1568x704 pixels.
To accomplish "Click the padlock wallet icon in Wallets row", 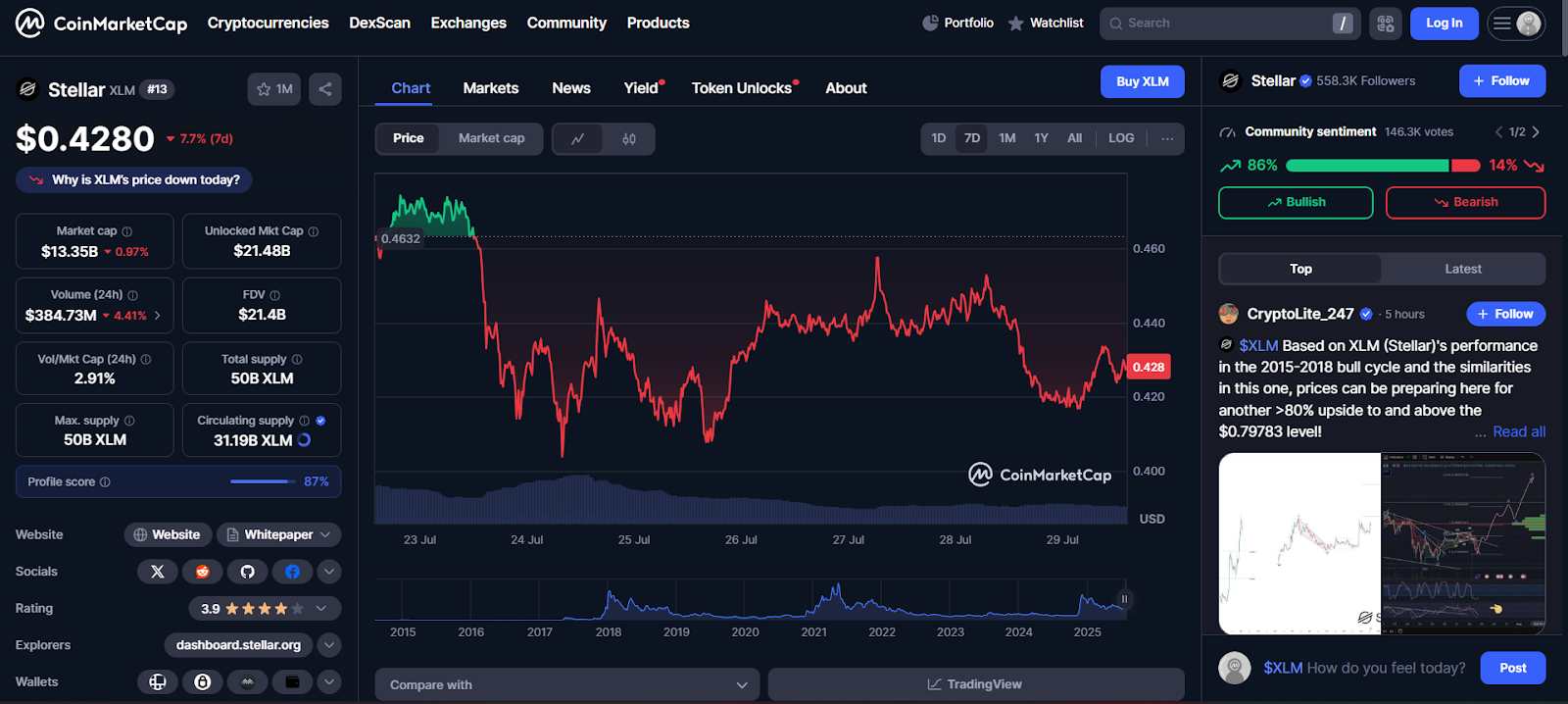I will (203, 681).
